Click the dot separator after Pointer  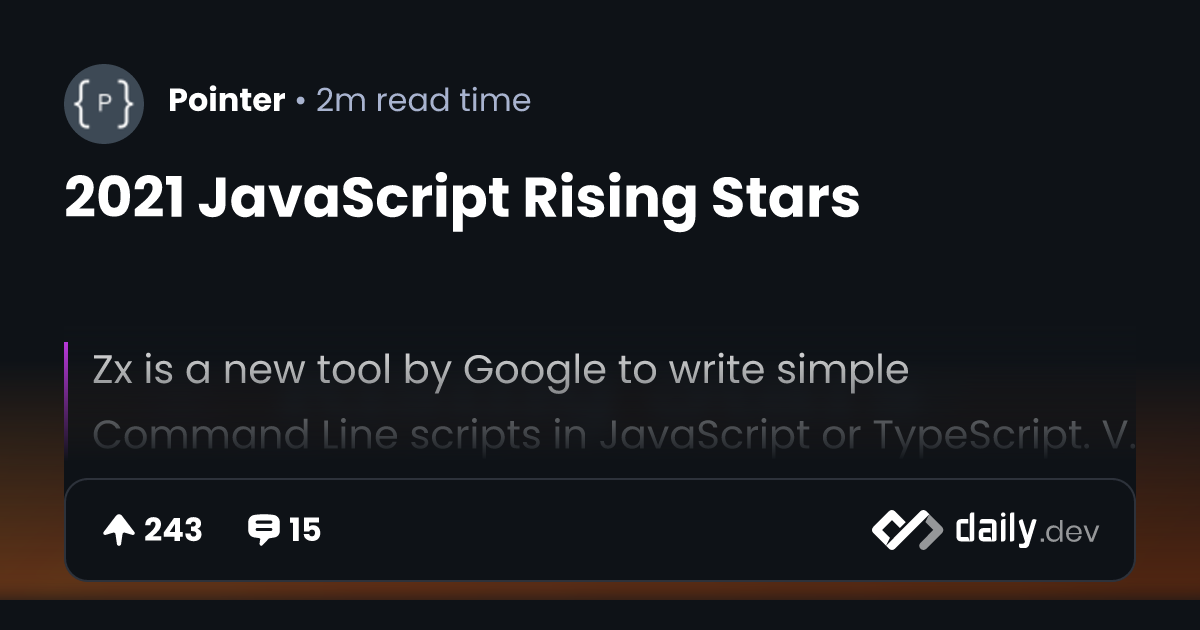pos(300,101)
